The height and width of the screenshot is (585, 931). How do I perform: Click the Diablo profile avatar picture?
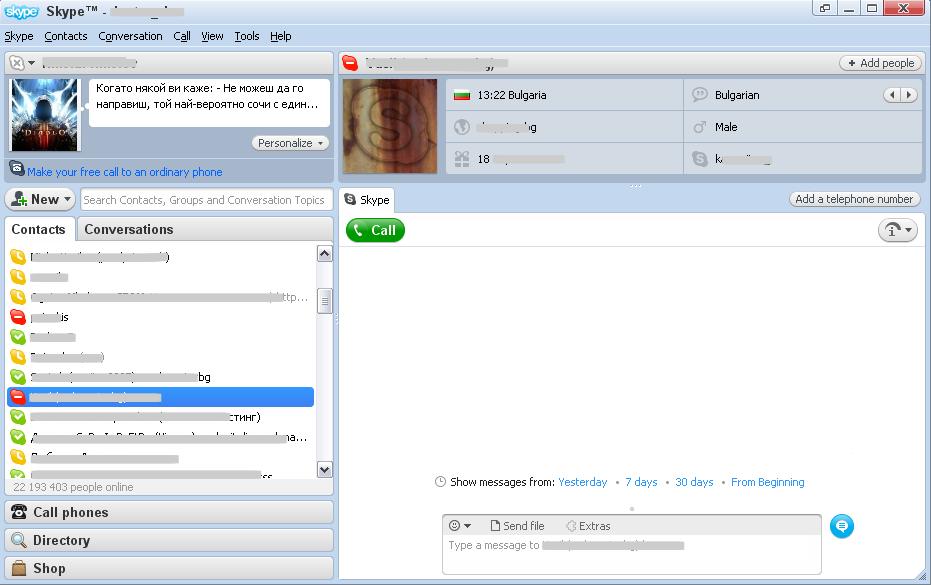click(45, 115)
